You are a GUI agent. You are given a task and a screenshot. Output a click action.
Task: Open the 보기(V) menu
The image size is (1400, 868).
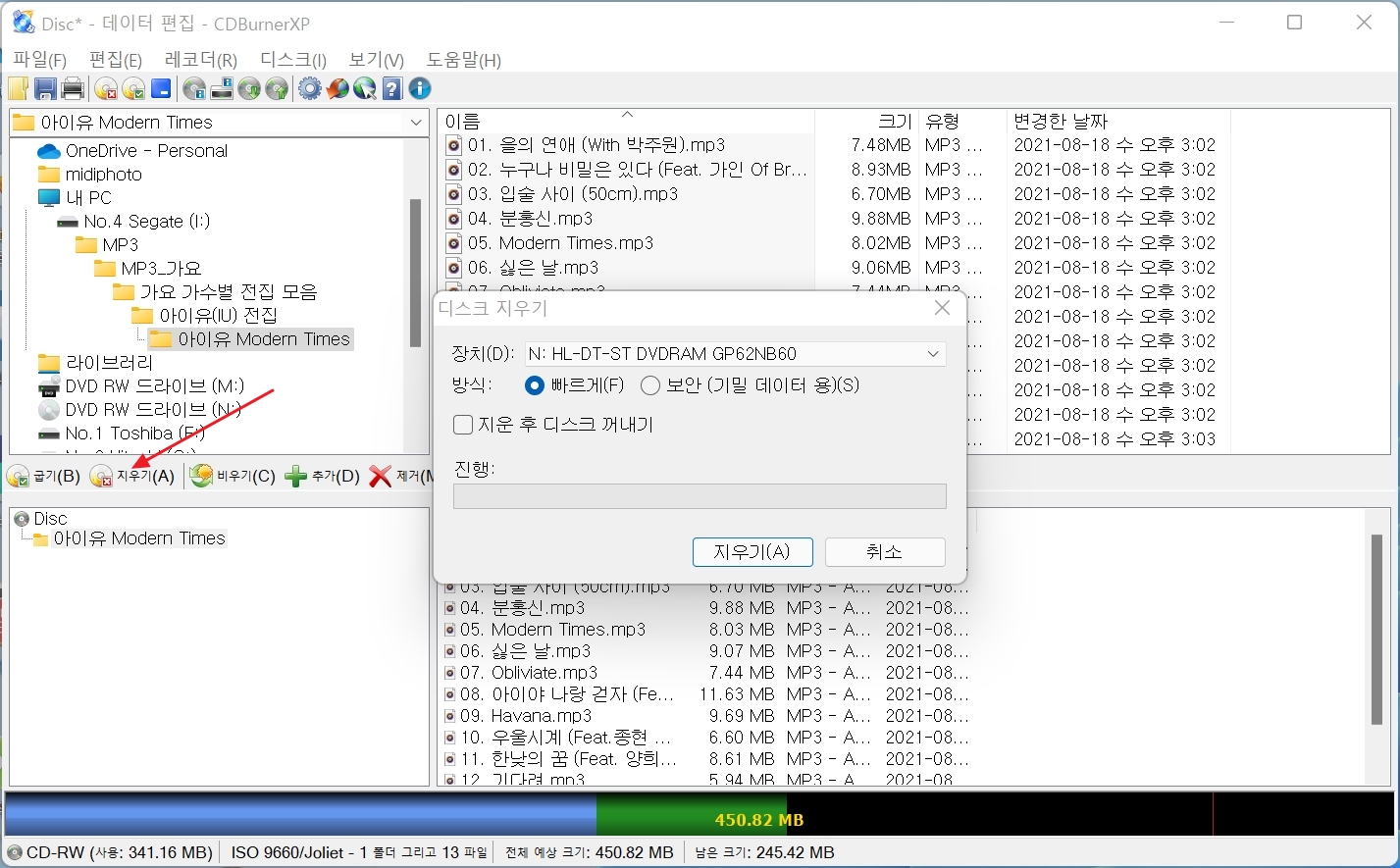coord(377,60)
